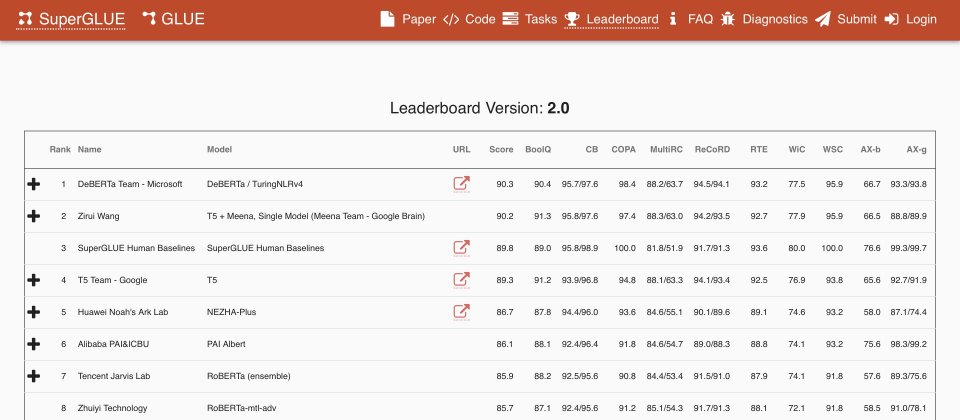The width and height of the screenshot is (960, 420).
Task: Click the ReCoRD column header
Action: (712, 149)
